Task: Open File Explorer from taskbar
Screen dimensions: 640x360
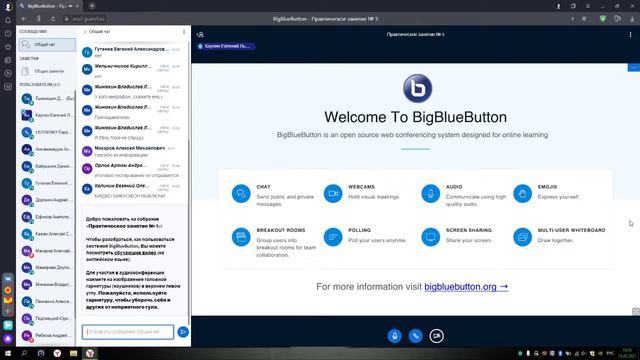Action: (x=73, y=353)
